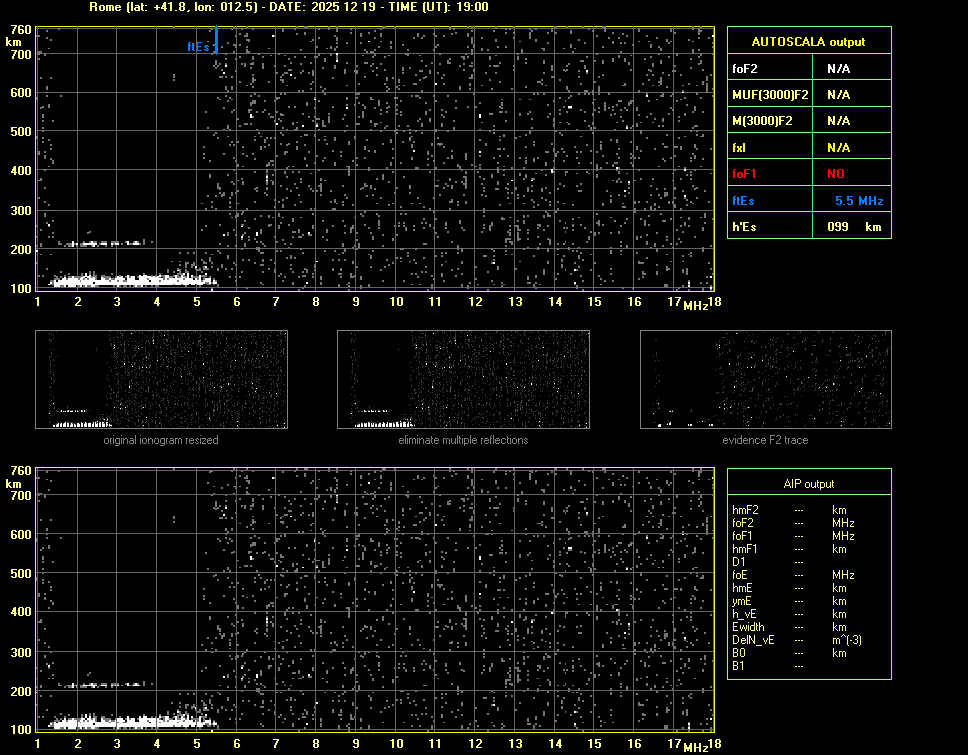Screen dimensions: 968x755
Task: Click the red foF1 label
Action: (x=745, y=174)
